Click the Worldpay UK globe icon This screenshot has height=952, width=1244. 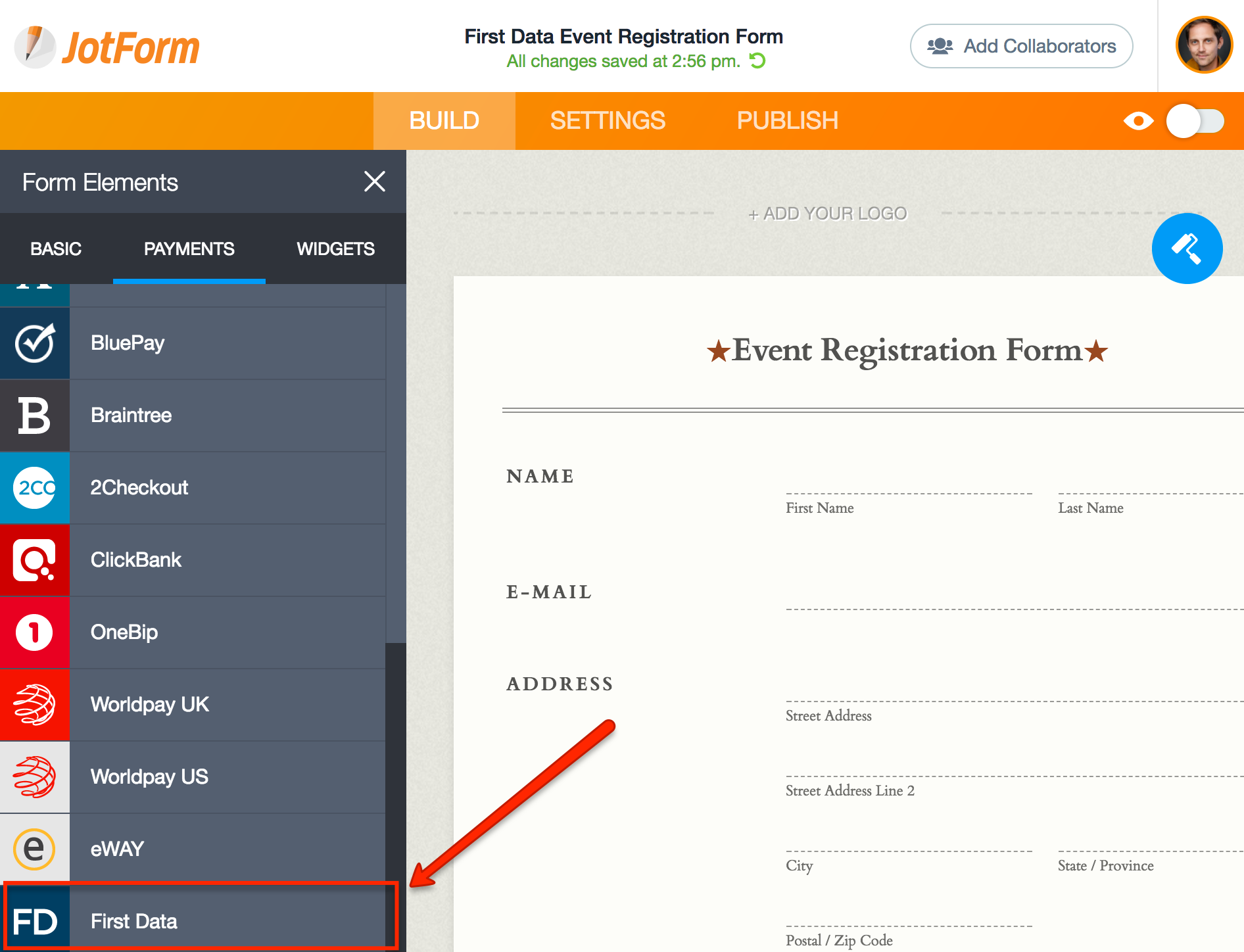point(35,705)
